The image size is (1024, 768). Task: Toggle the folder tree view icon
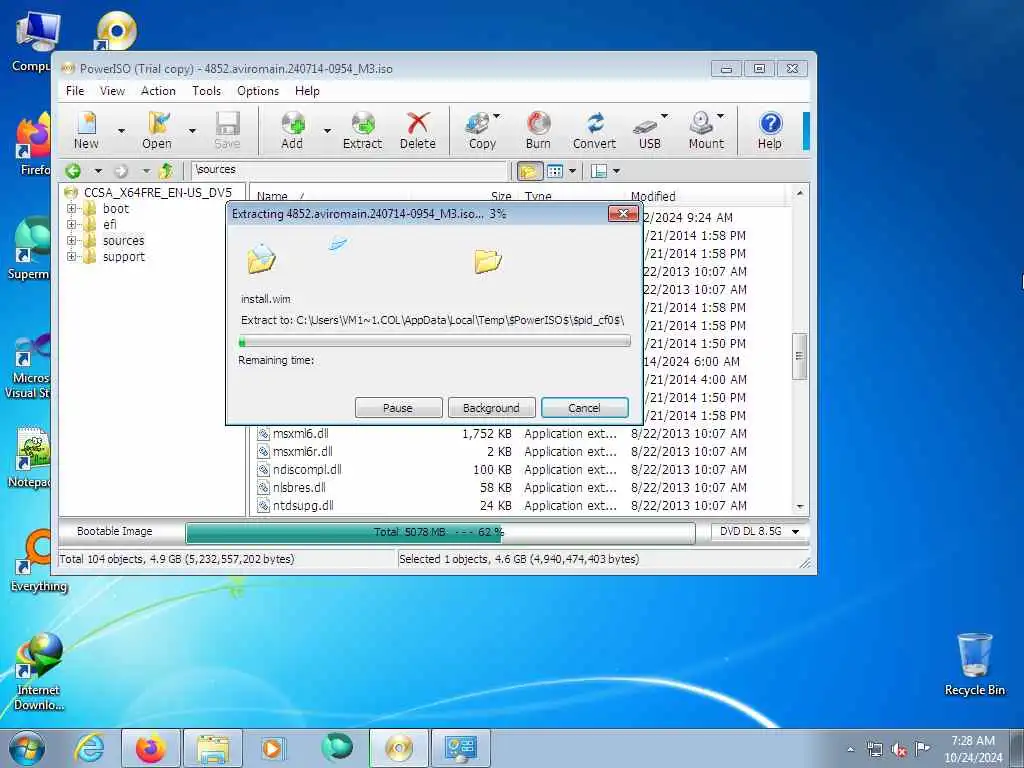point(529,171)
